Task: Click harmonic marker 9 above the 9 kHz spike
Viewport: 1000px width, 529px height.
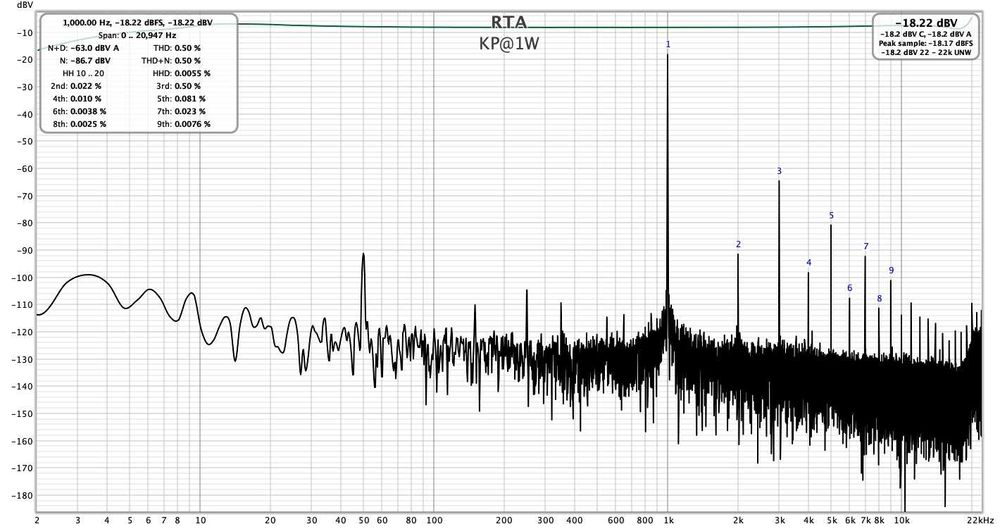Action: pyautogui.click(x=891, y=271)
